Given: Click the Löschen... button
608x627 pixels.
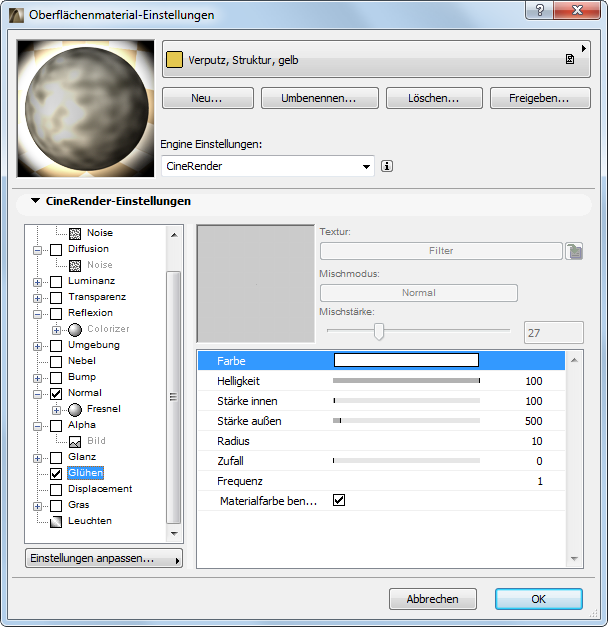Looking at the screenshot, I should pos(434,98).
